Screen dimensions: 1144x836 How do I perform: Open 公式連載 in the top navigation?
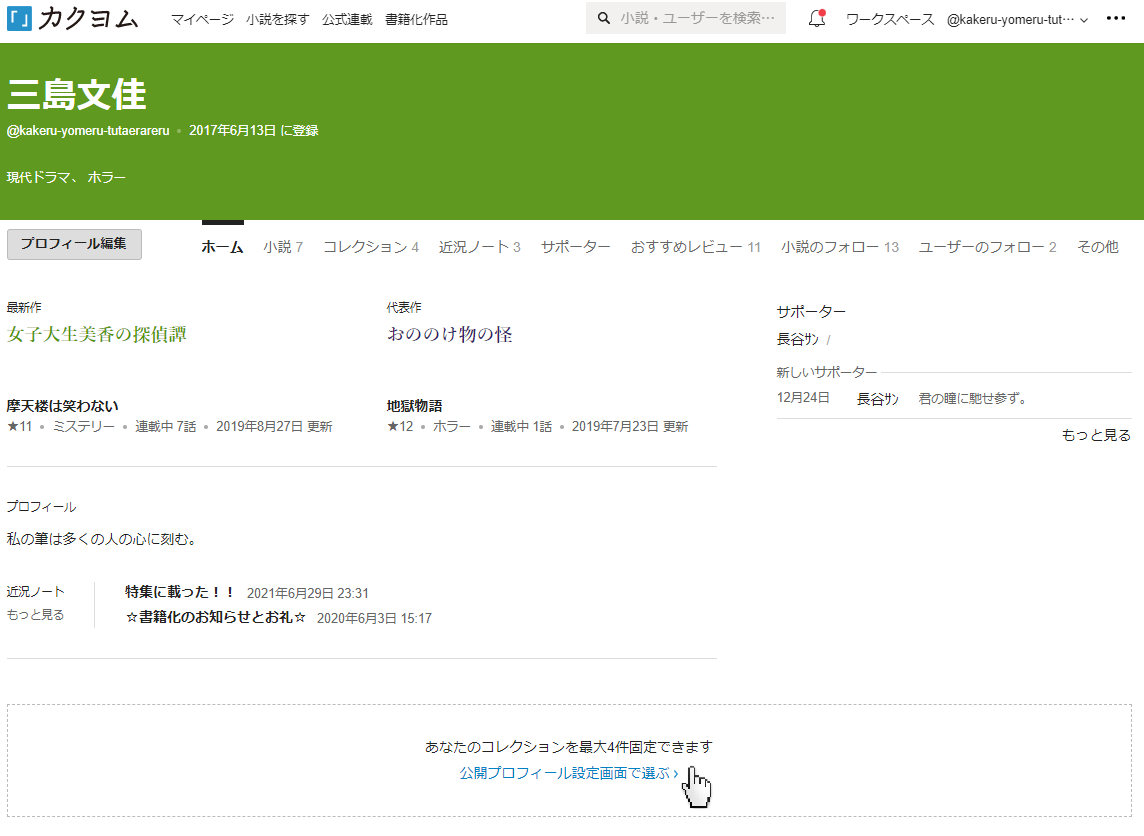pos(347,20)
